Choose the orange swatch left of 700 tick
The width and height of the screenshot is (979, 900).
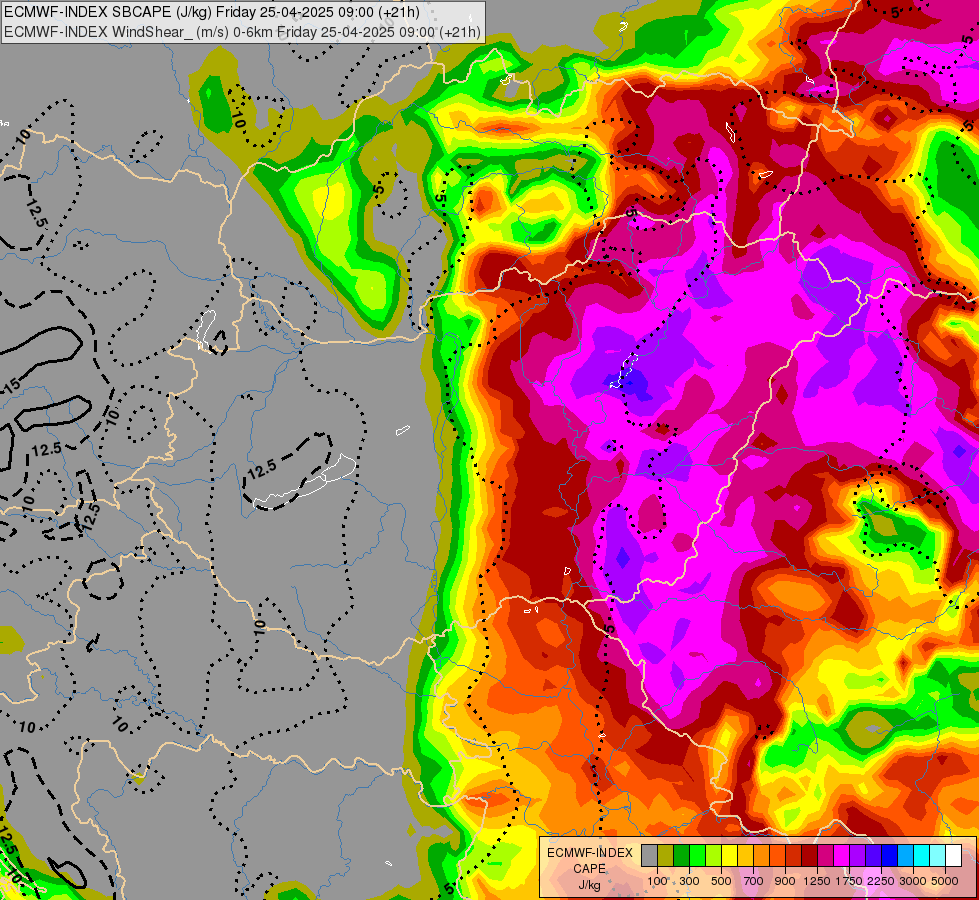pyautogui.click(x=761, y=855)
